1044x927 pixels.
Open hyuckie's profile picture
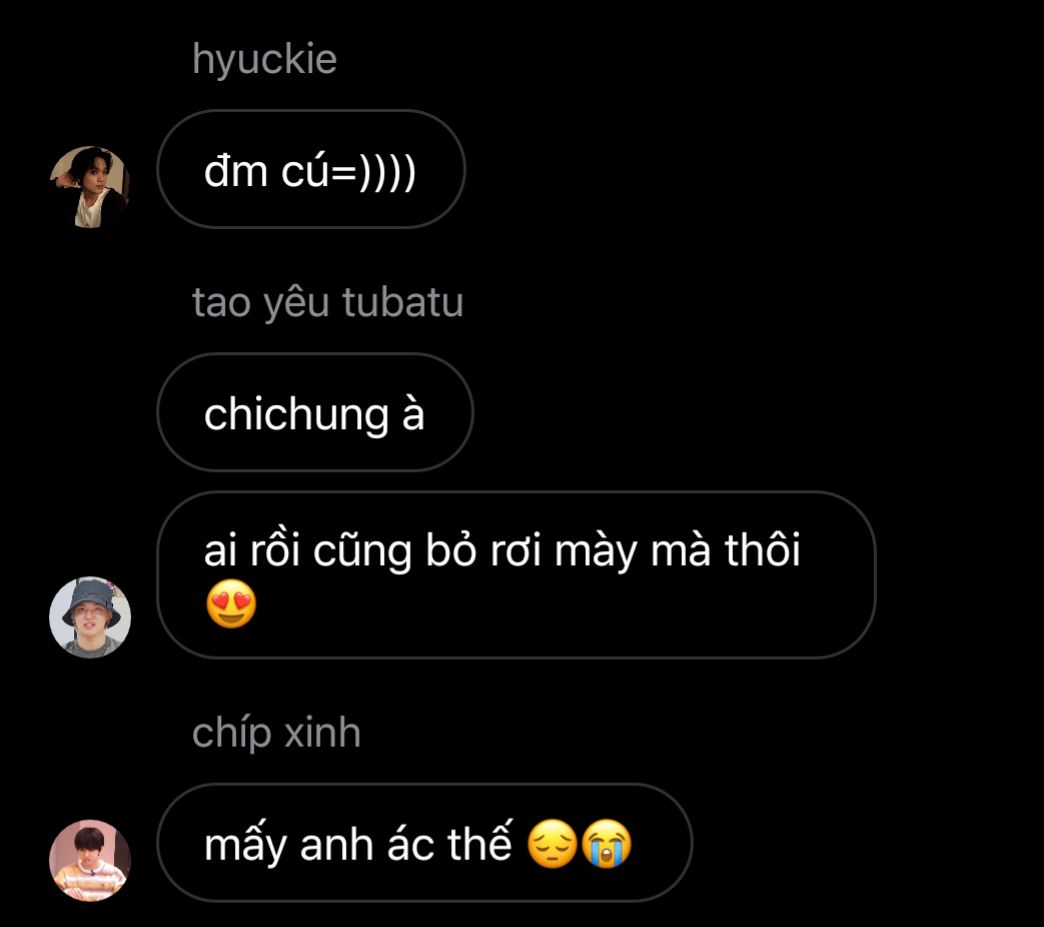(90, 187)
